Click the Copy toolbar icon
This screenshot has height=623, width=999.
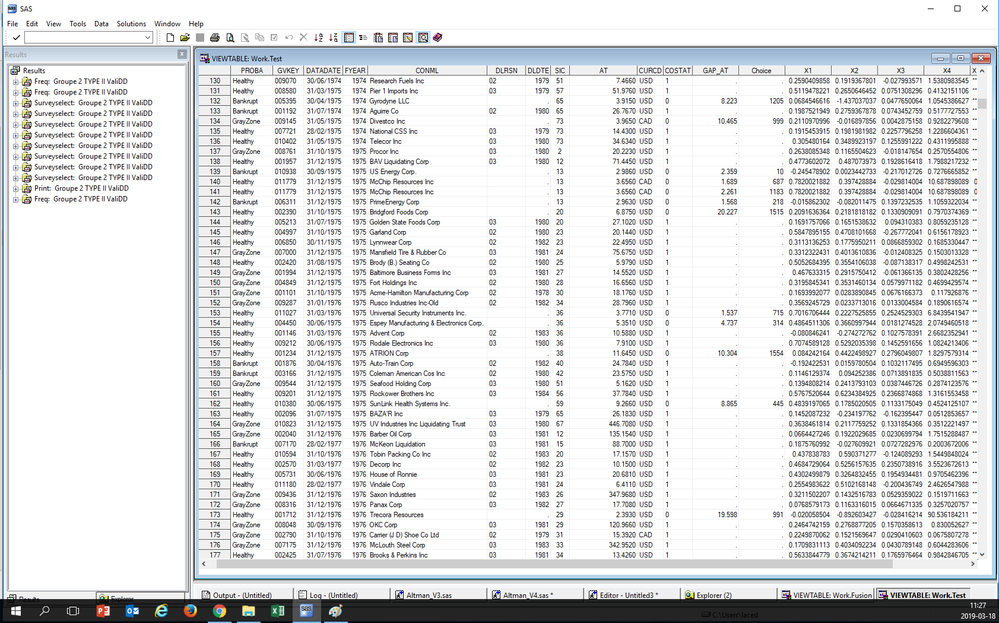coord(259,38)
